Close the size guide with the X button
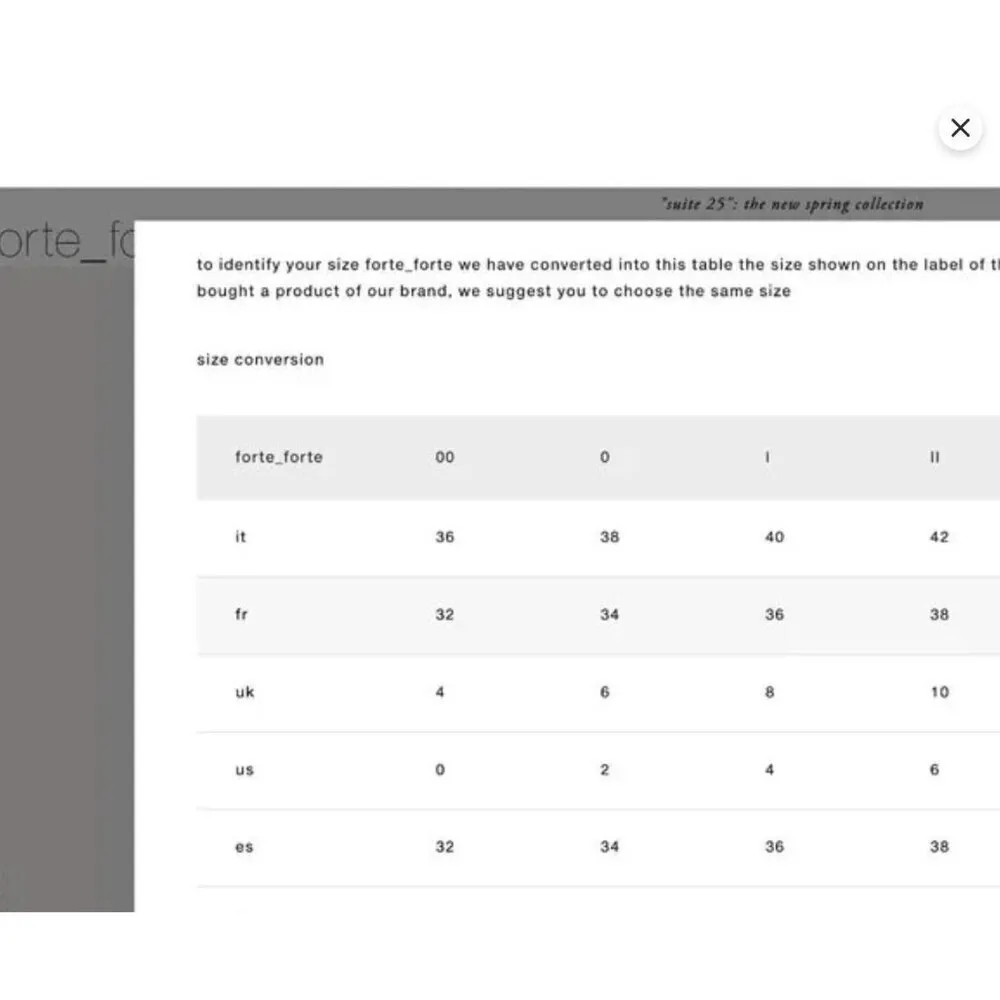 click(960, 128)
